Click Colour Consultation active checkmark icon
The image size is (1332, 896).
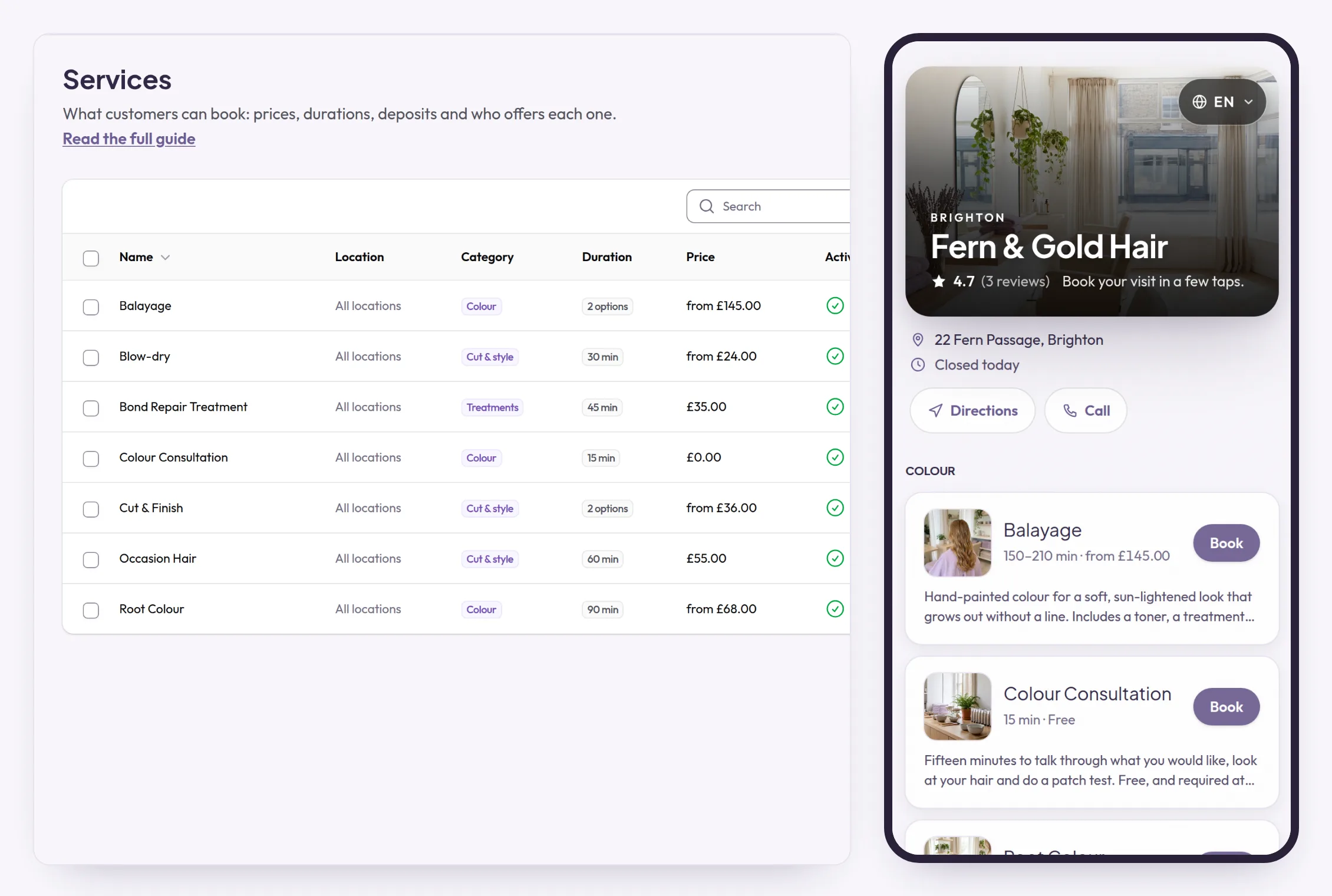[x=835, y=457]
